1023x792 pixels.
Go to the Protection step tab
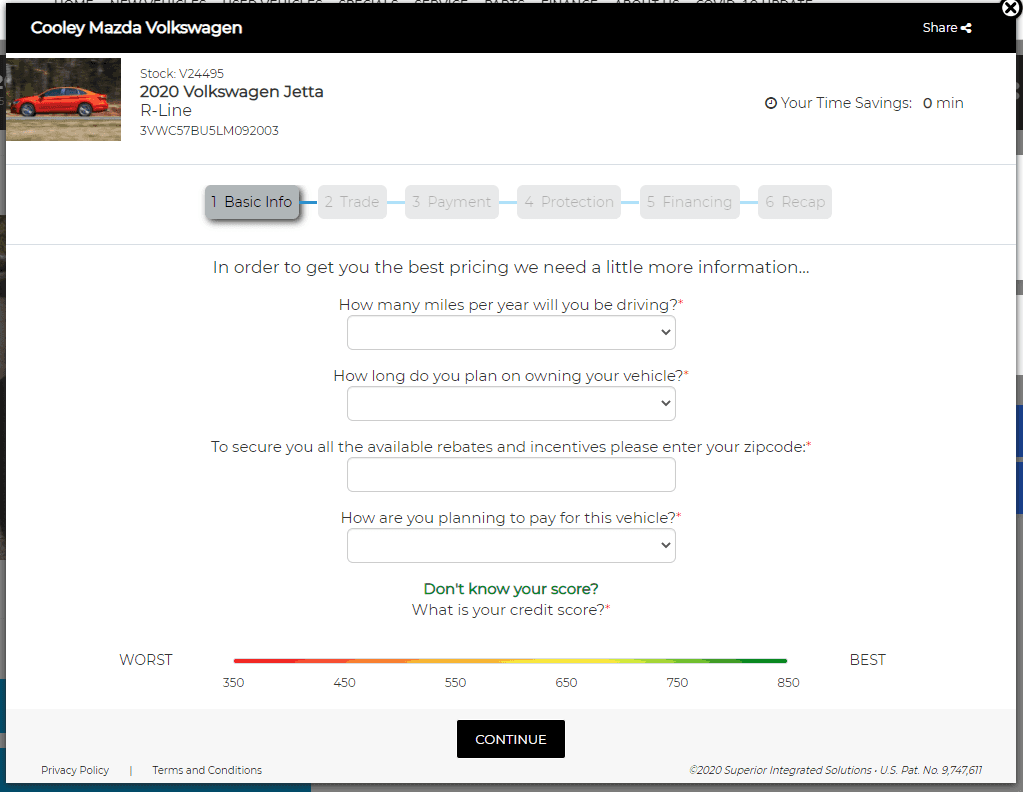click(x=569, y=202)
